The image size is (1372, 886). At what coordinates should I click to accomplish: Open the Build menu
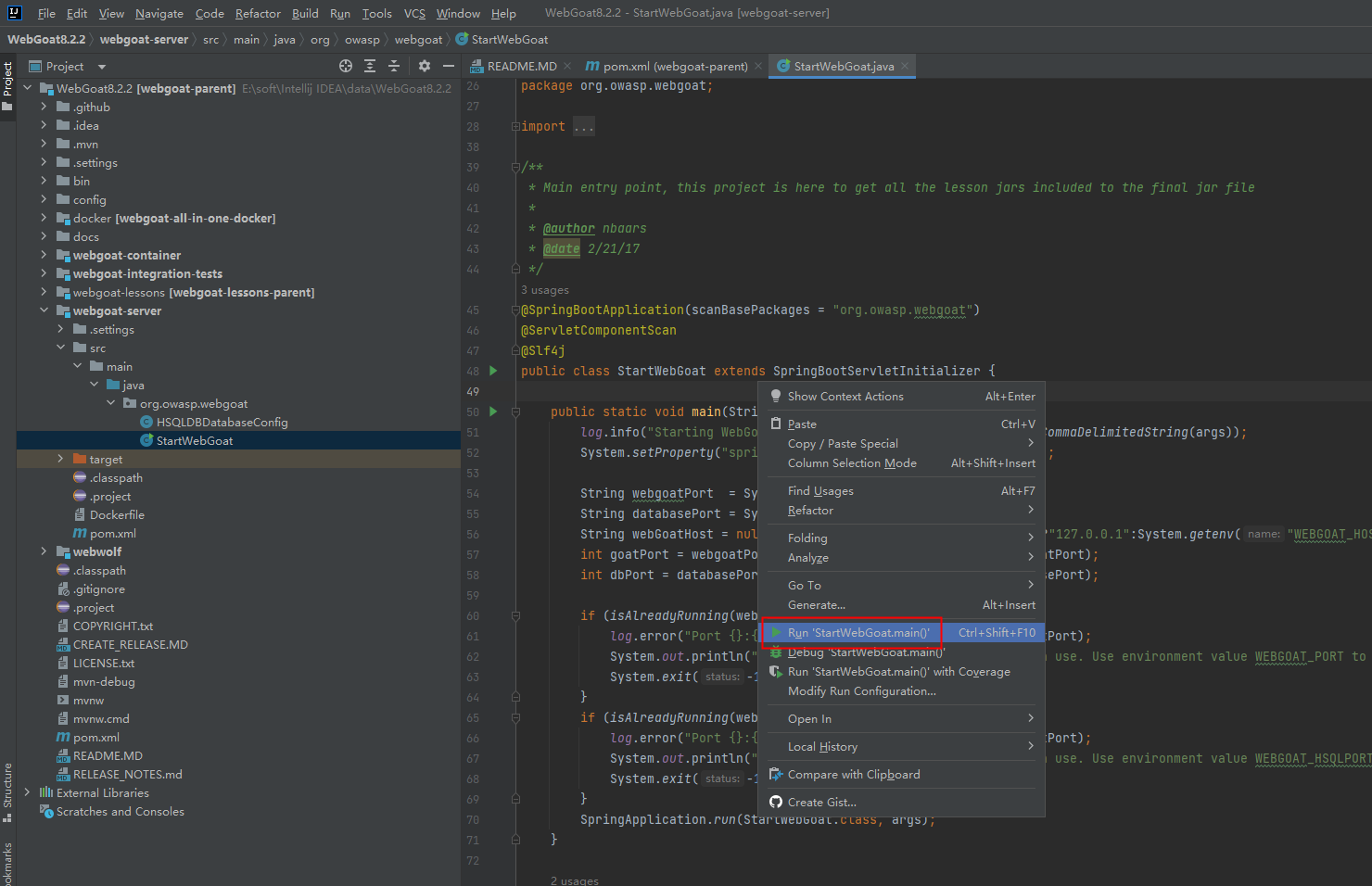pyautogui.click(x=305, y=13)
